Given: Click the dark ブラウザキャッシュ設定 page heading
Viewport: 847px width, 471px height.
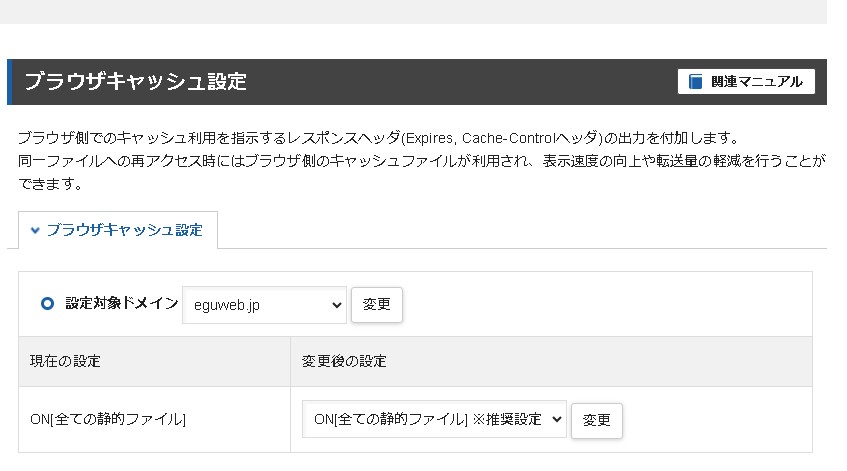Looking at the screenshot, I should pos(135,82).
